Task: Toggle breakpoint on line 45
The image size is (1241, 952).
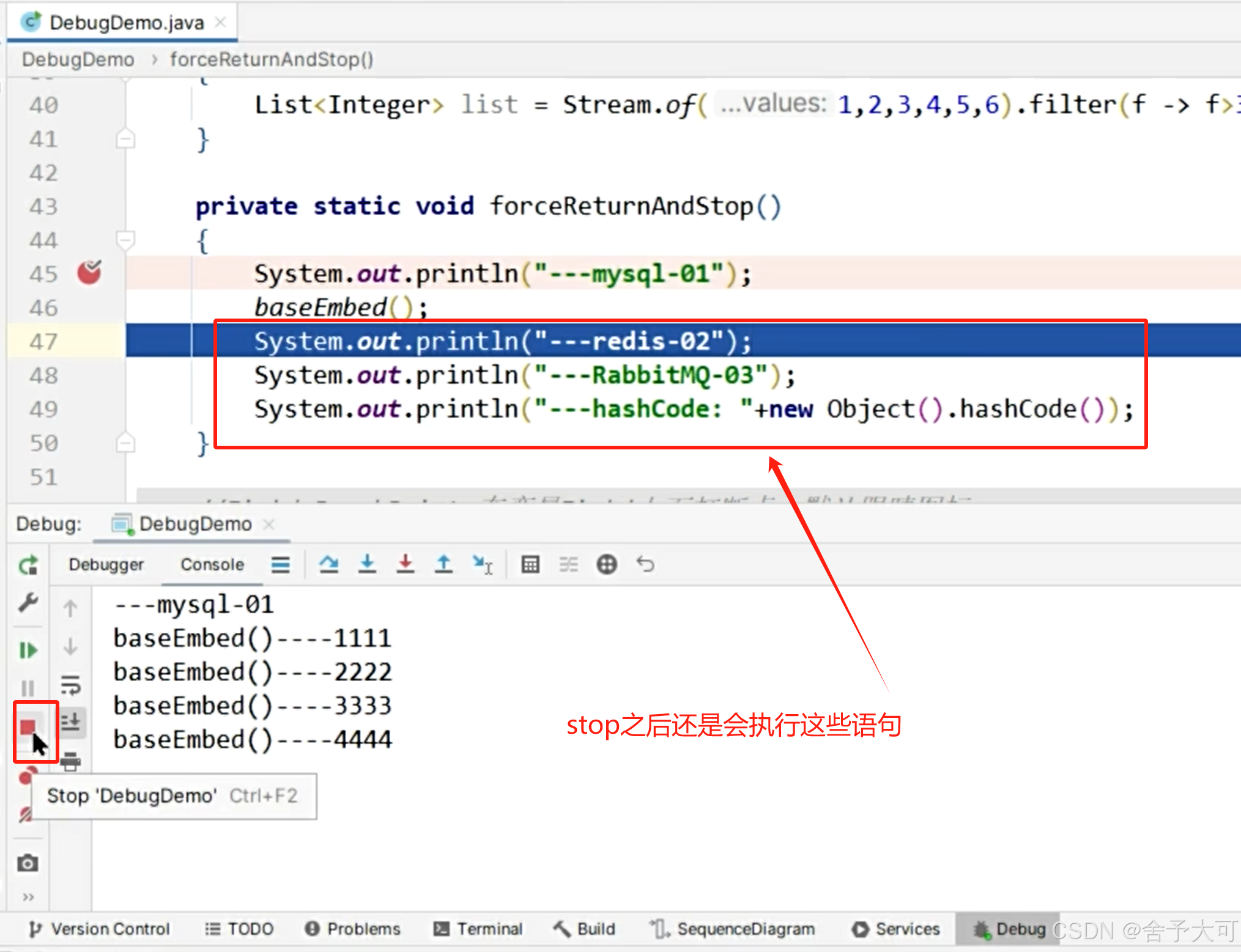Action: [89, 273]
